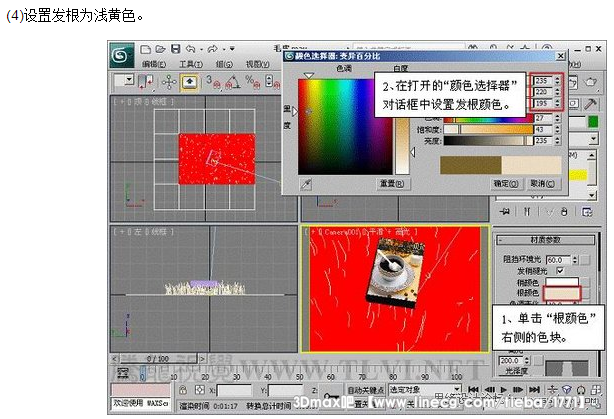Click the Go to Start playback button
This screenshot has height=419, width=614.
tap(473, 390)
